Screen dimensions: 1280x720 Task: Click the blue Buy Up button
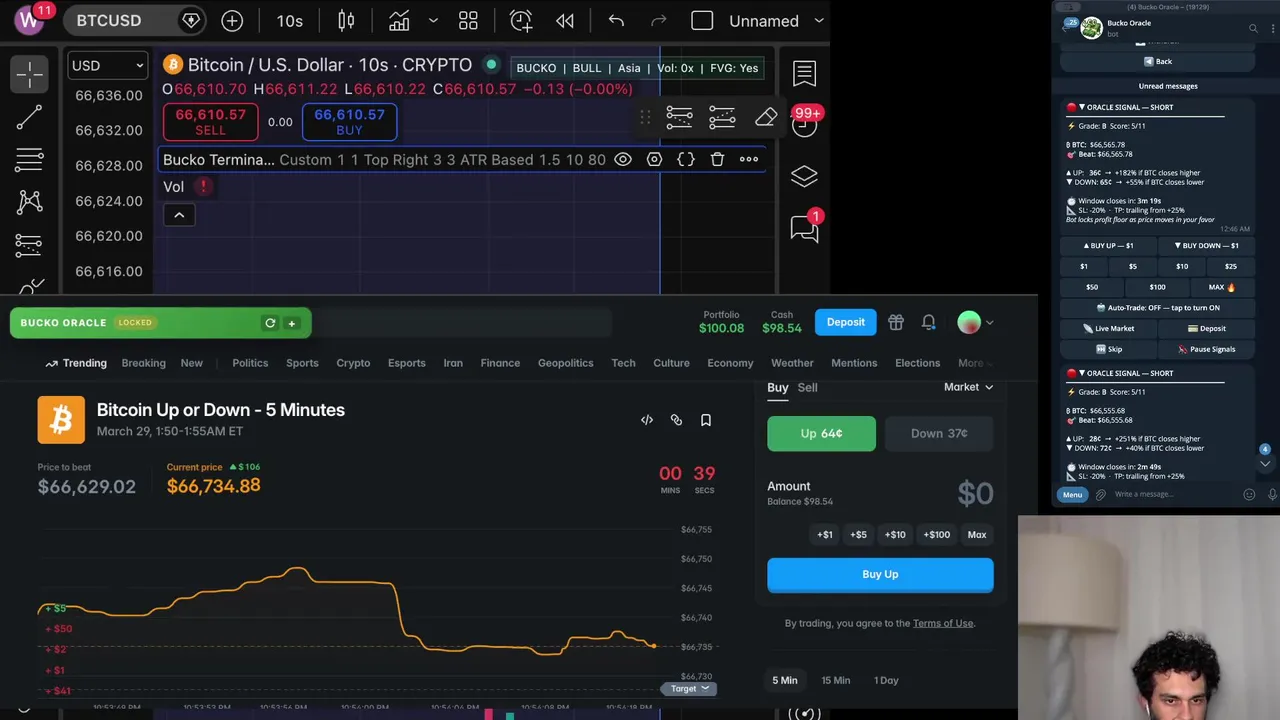pos(880,574)
